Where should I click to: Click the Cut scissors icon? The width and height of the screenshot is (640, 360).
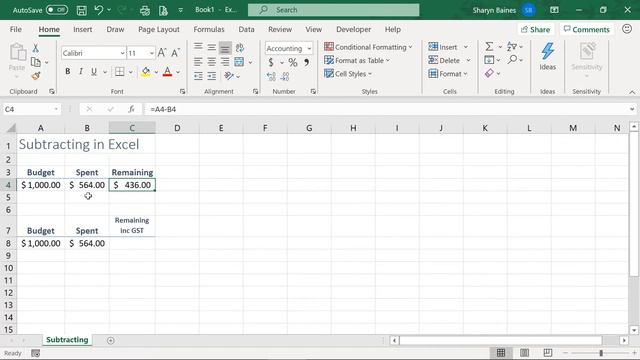36,49
